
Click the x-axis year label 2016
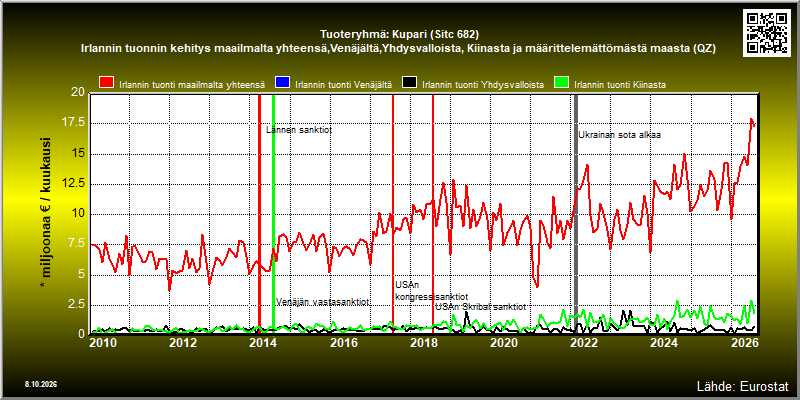pyautogui.click(x=343, y=341)
